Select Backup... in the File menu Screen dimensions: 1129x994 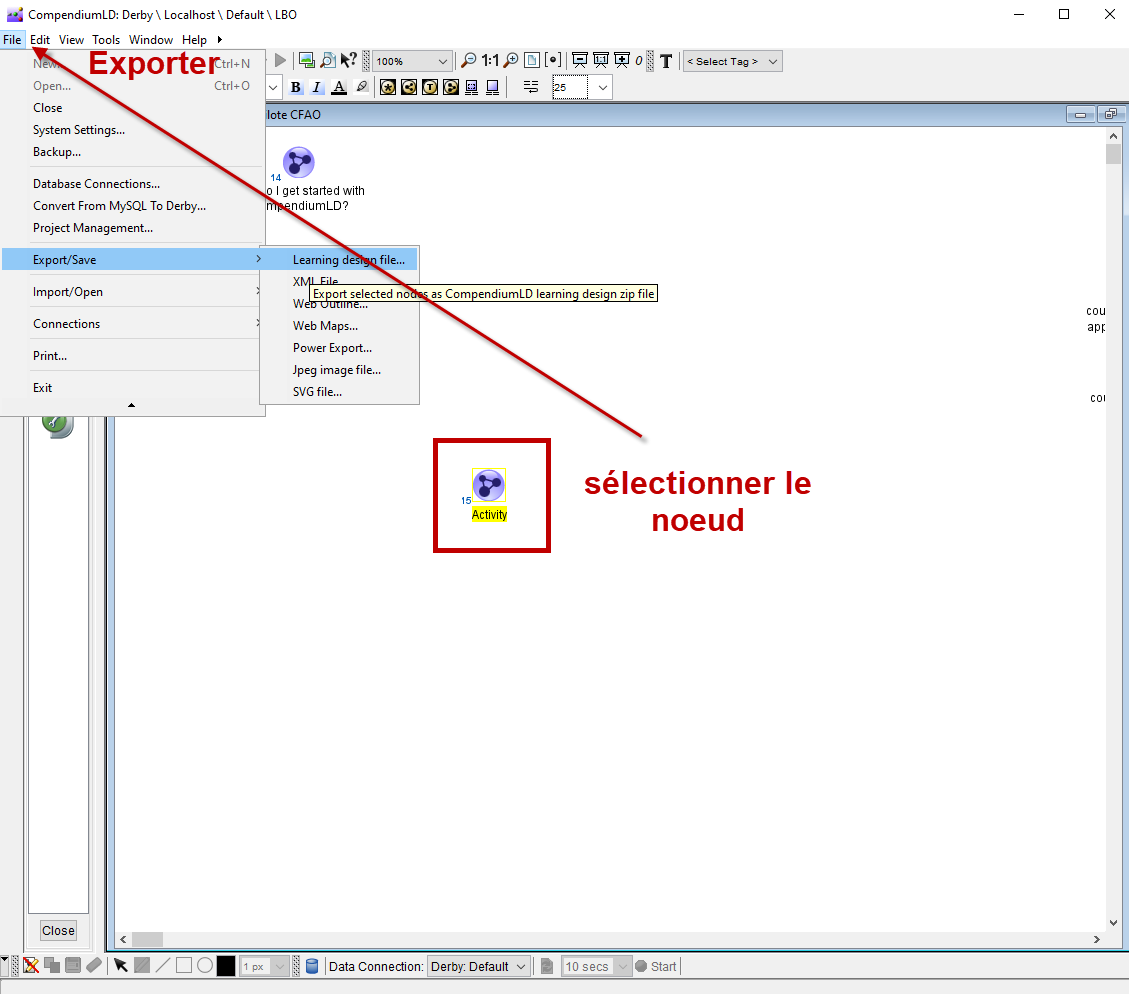(x=132, y=152)
